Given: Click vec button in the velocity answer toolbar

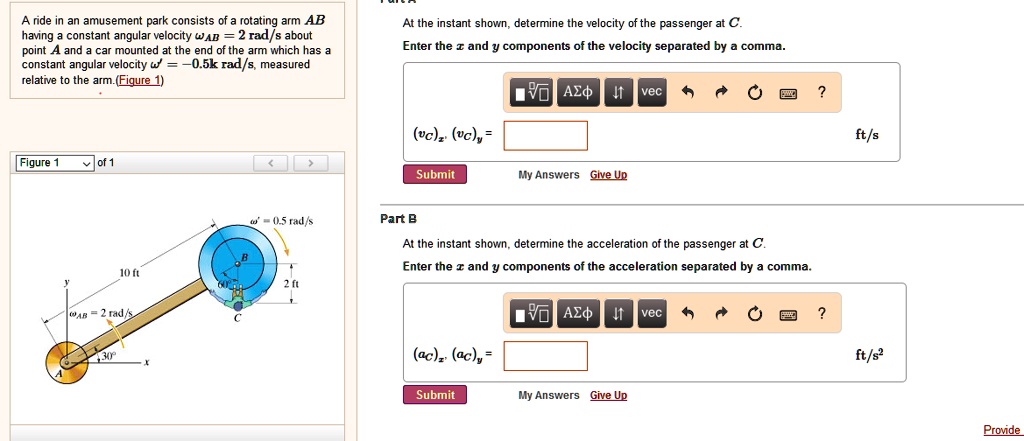Looking at the screenshot, I should (x=651, y=93).
